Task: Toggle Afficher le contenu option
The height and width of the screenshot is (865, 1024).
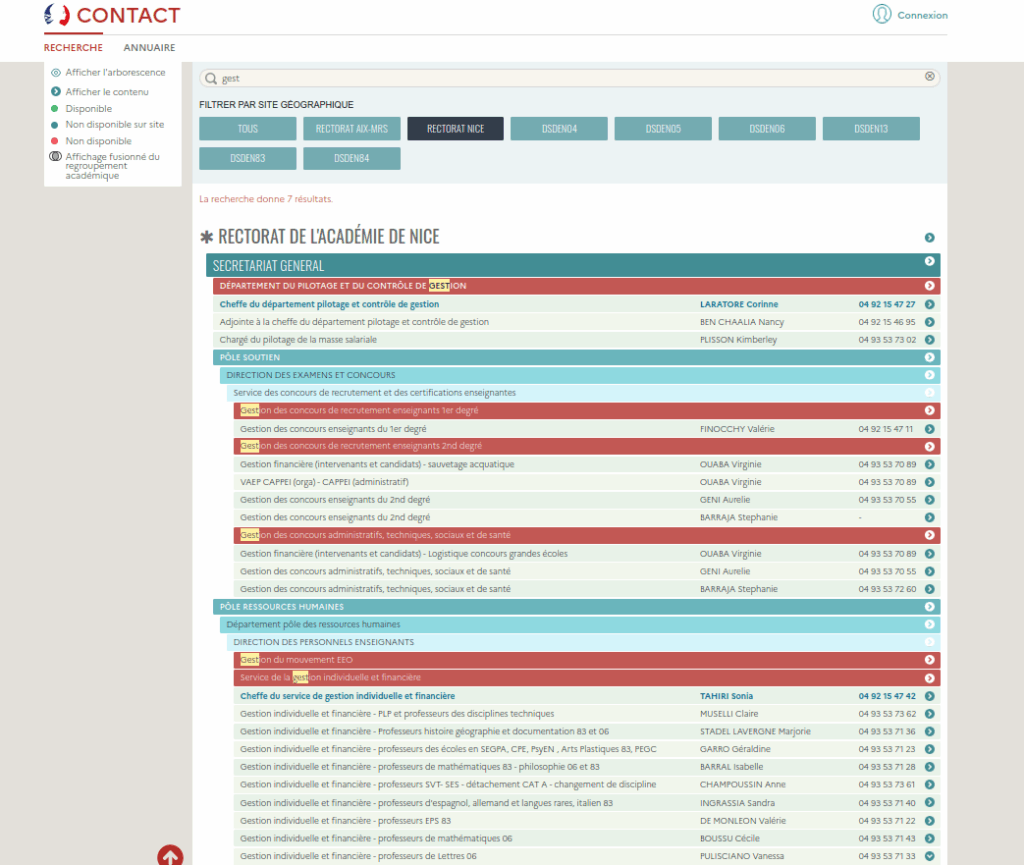Action: [55, 92]
